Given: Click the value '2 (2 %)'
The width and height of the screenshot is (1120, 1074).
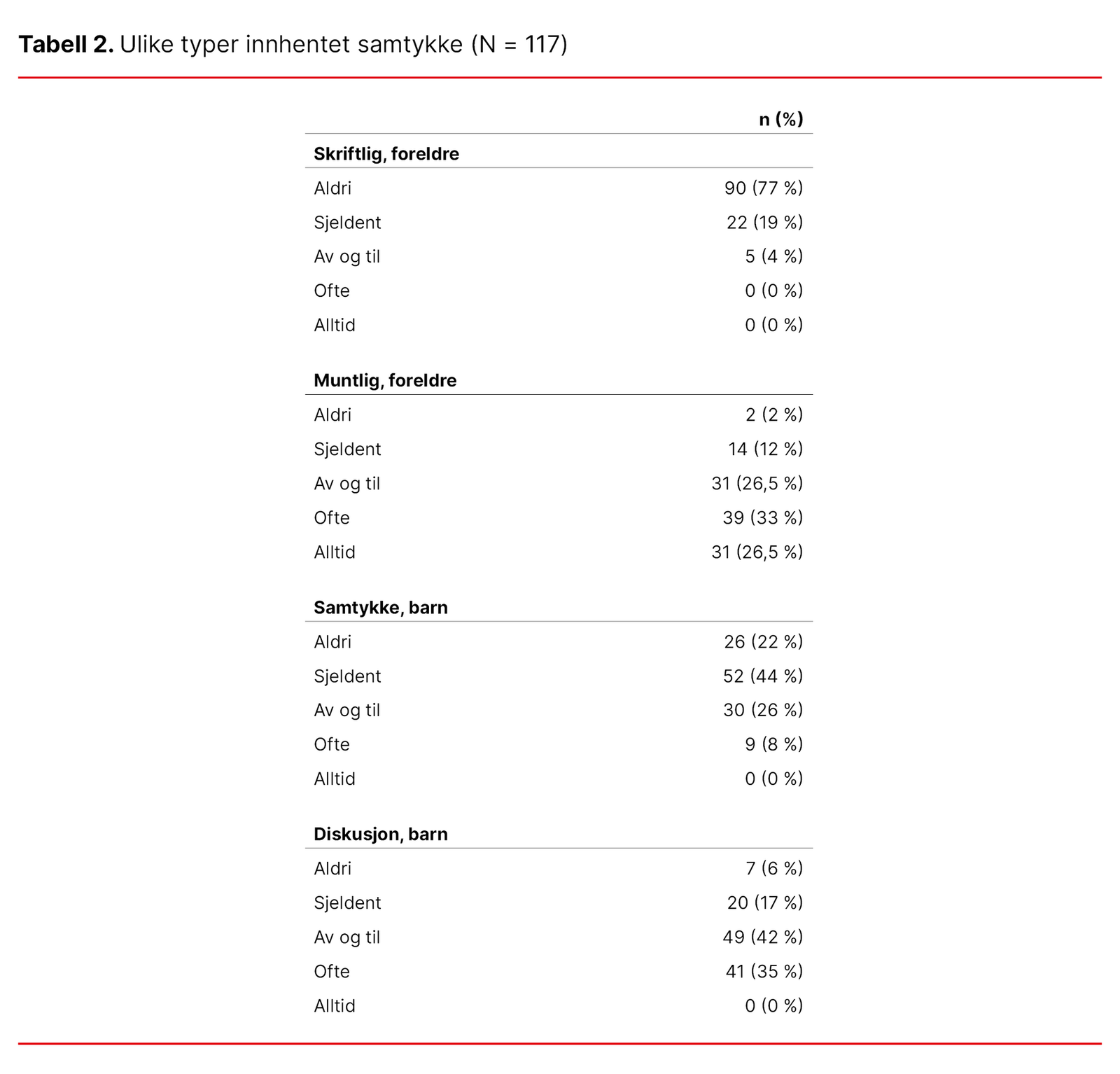Looking at the screenshot, I should (x=773, y=415).
